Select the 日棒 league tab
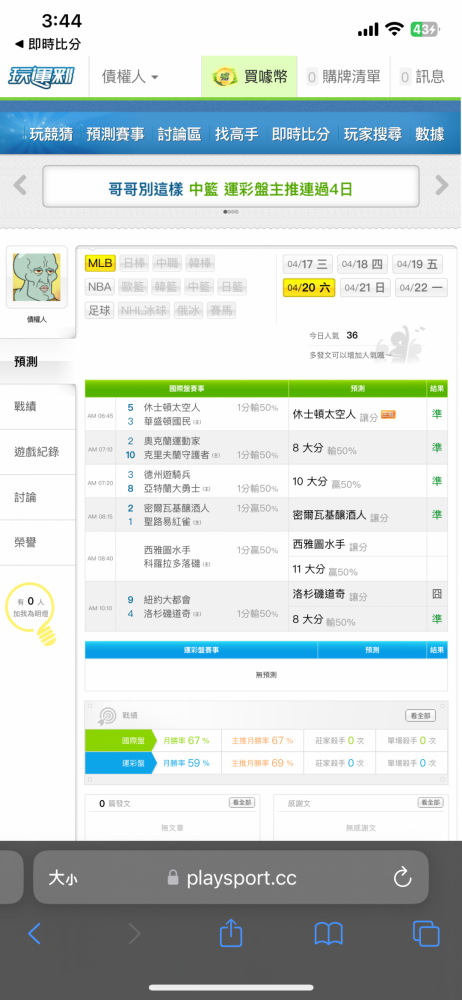This screenshot has width=462, height=1000. pos(134,263)
